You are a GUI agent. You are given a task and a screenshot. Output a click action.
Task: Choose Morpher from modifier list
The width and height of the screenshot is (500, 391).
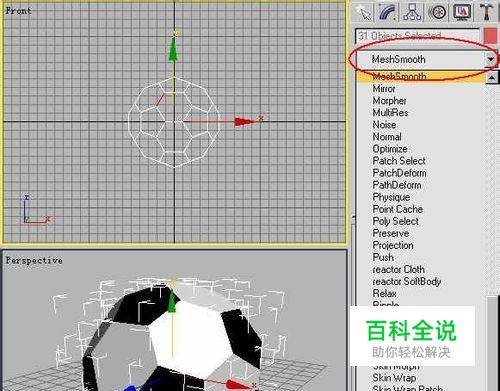(389, 101)
